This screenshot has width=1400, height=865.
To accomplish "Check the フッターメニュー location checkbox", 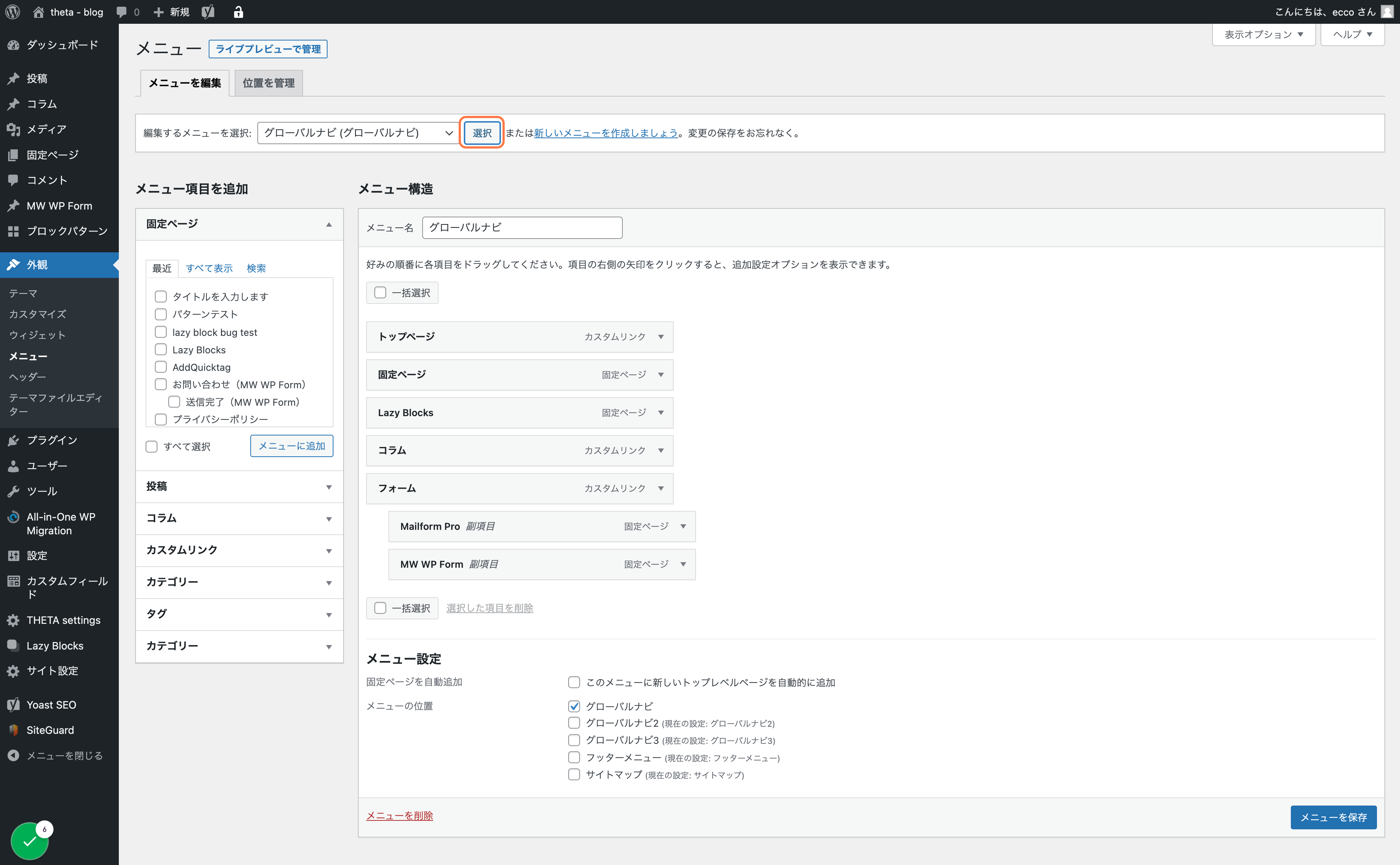I will pyautogui.click(x=574, y=758).
